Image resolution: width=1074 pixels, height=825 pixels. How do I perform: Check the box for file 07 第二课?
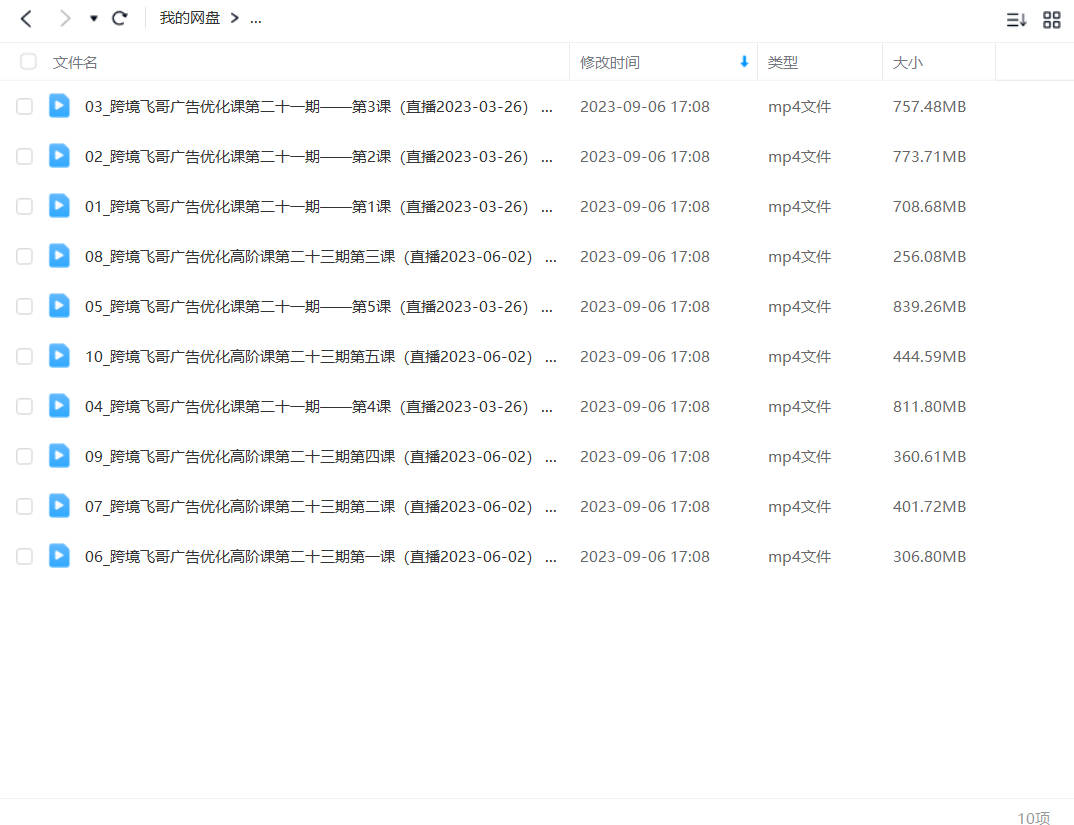click(24, 506)
